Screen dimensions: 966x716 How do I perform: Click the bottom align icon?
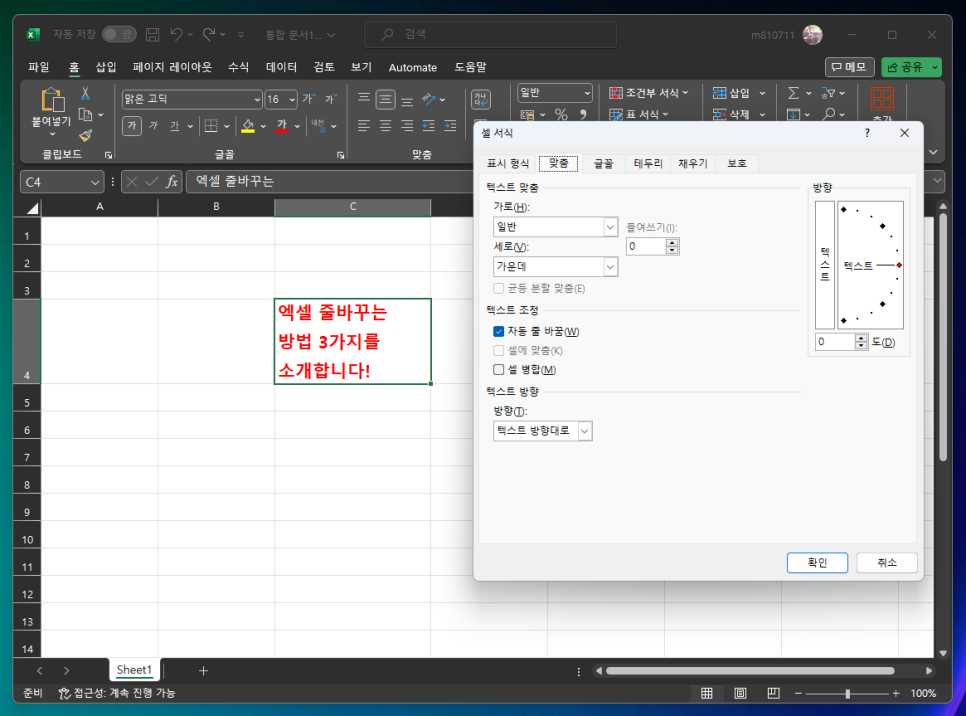point(407,100)
